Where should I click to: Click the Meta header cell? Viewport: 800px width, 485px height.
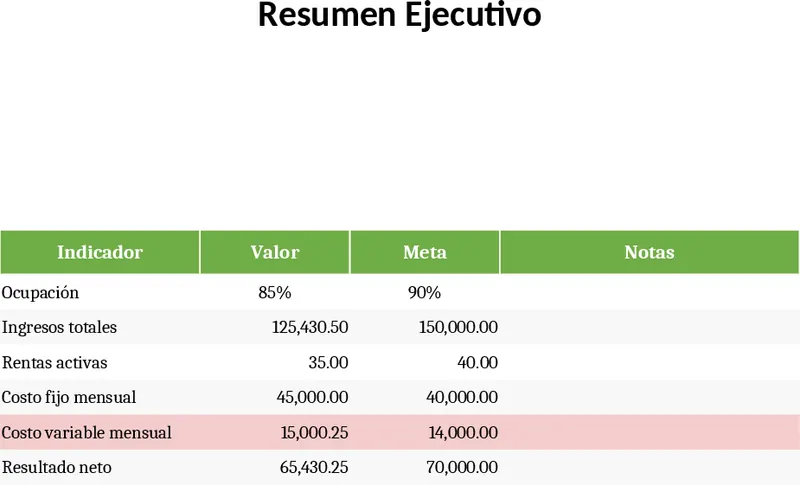pos(425,252)
